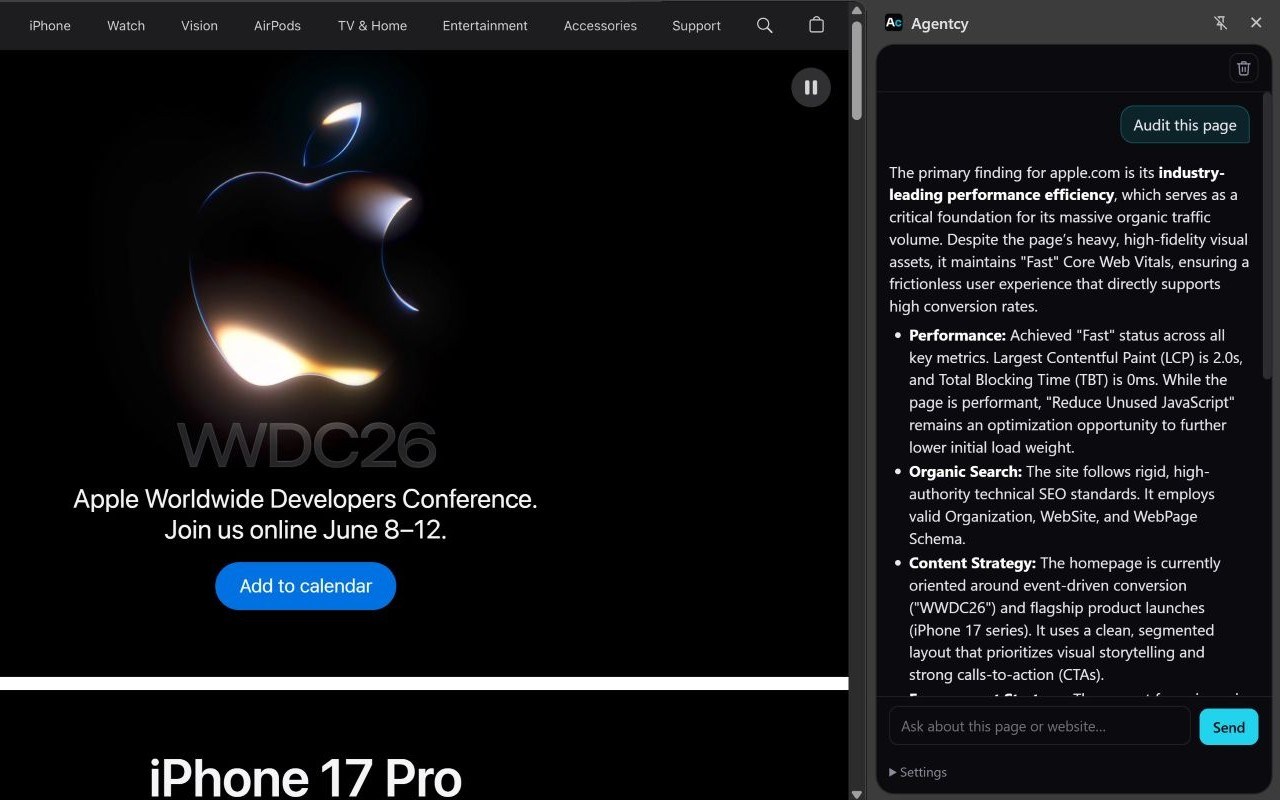Screen dimensions: 1280x800
Task: Click the WWDC26 title text
Action: coord(306,445)
